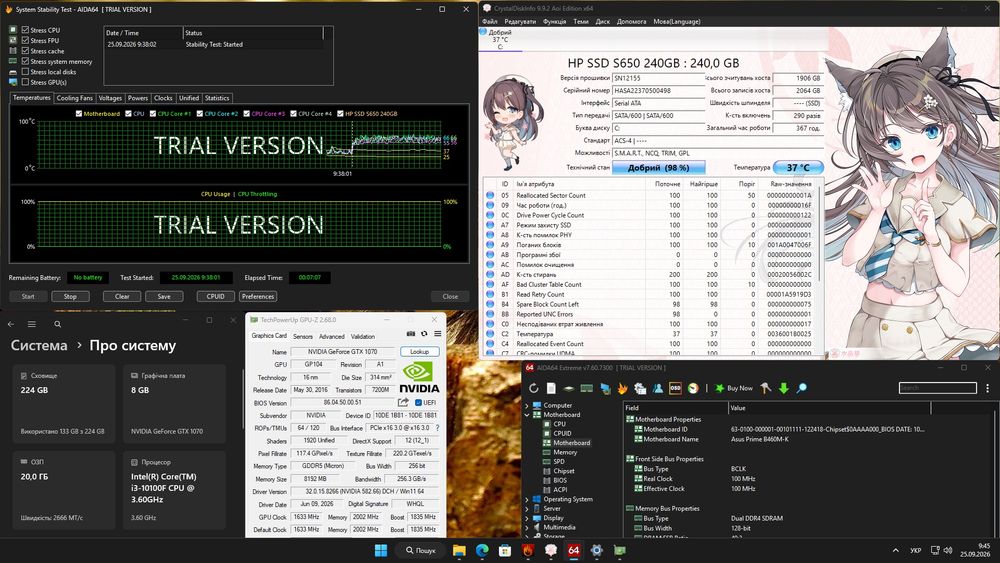Click the network monitor icon in AIDA64 toolbar
This screenshot has width=1000, height=563.
[605, 388]
